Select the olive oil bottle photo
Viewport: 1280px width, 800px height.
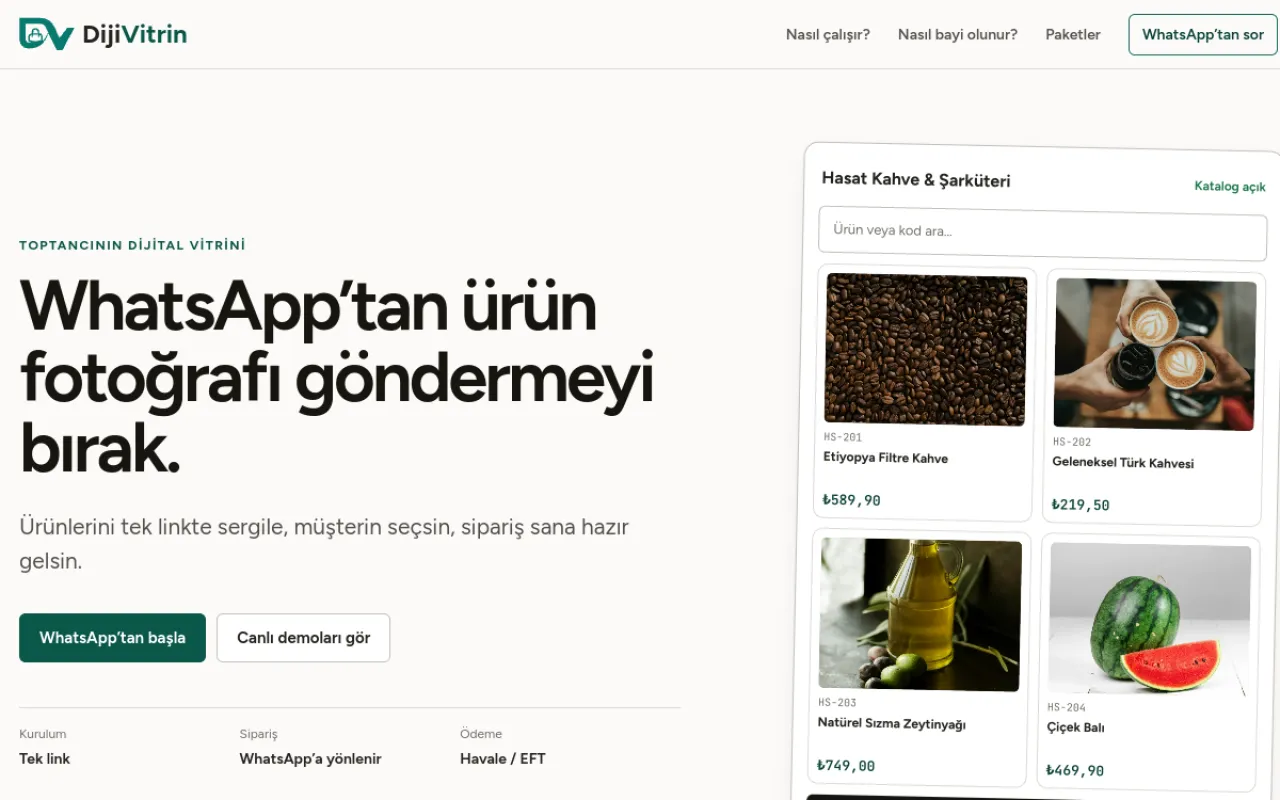tap(920, 615)
